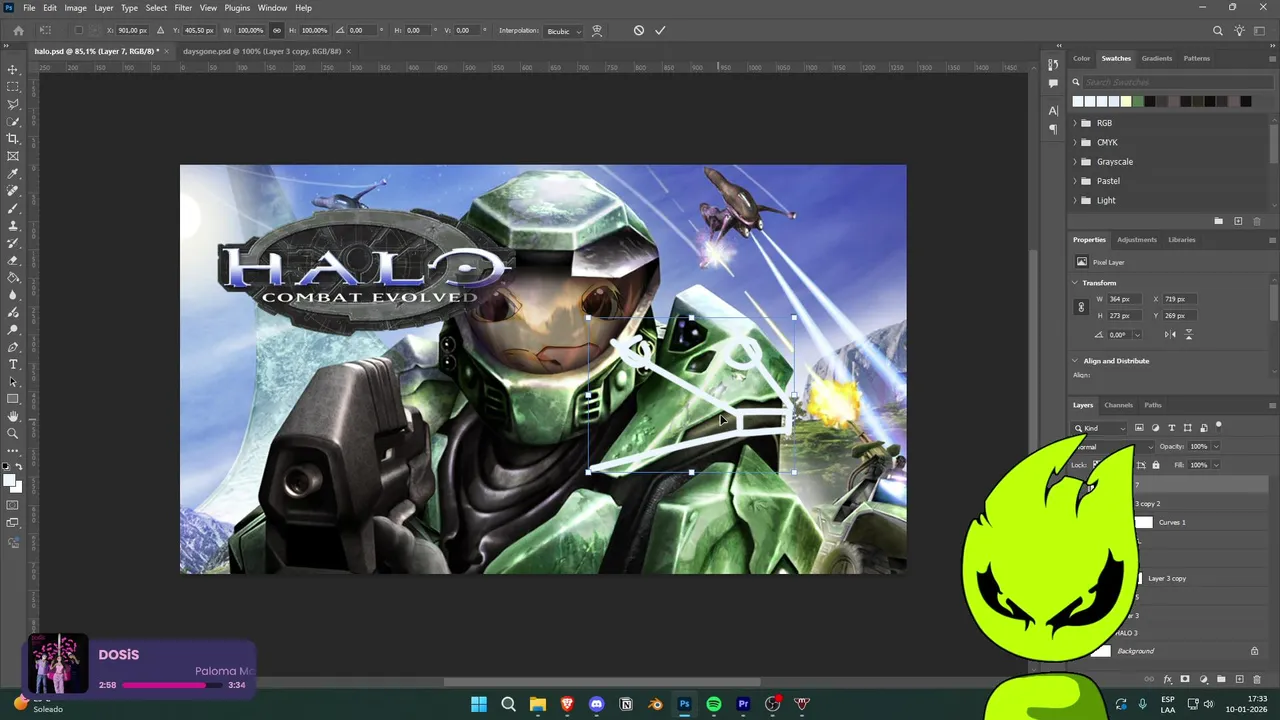Switch to the Adjustments tab

point(1137,240)
